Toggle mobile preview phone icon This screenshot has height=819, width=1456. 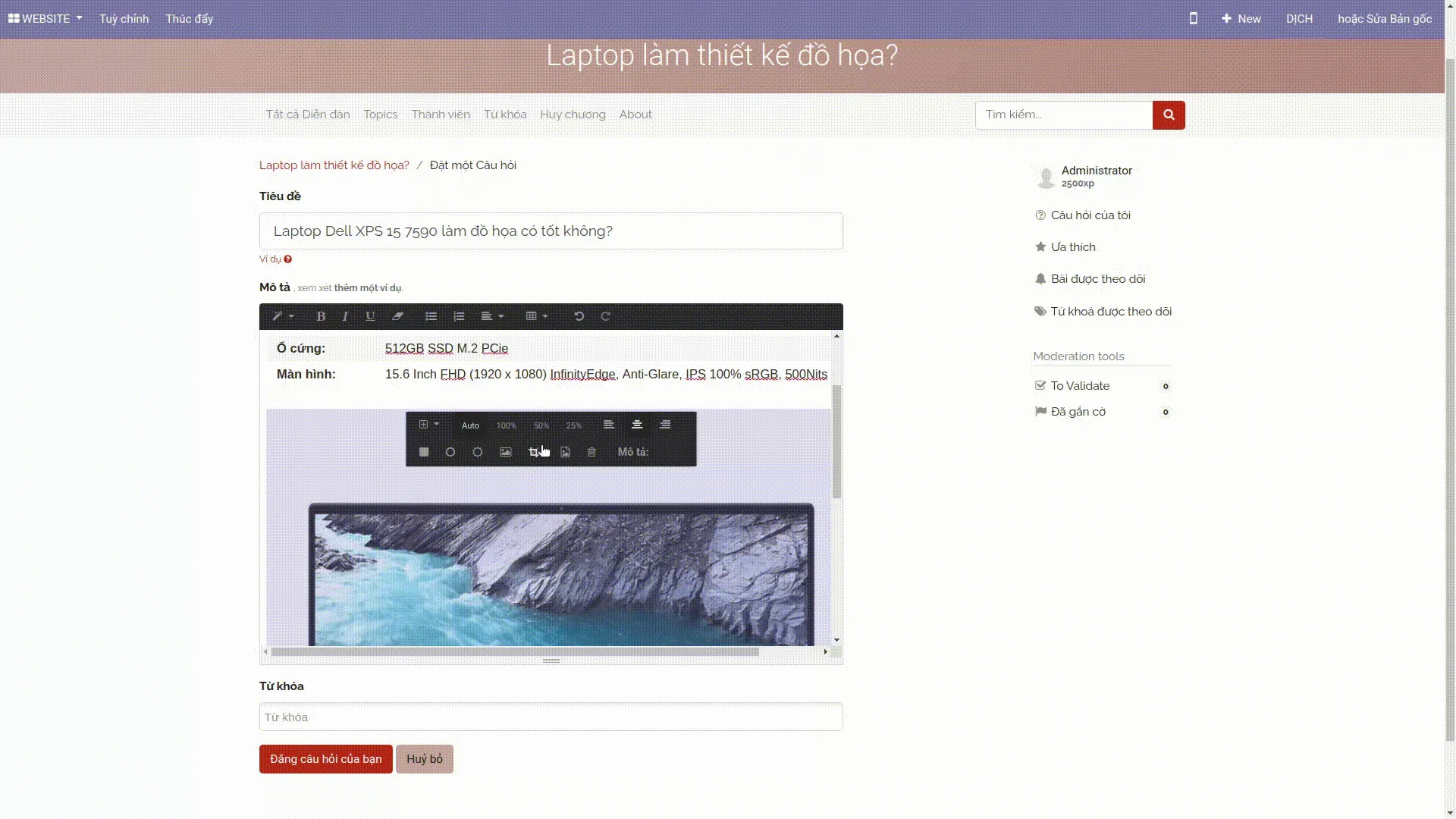[x=1194, y=18]
